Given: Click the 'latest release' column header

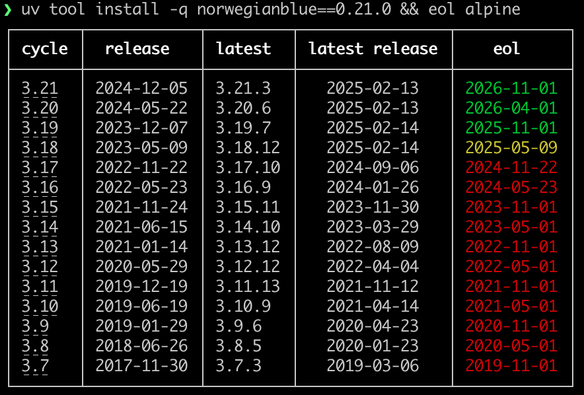Looking at the screenshot, I should point(373,49).
